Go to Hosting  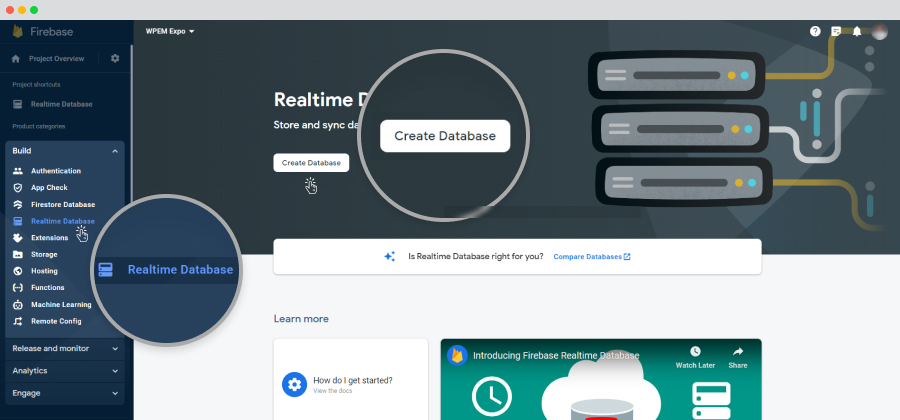coord(44,271)
